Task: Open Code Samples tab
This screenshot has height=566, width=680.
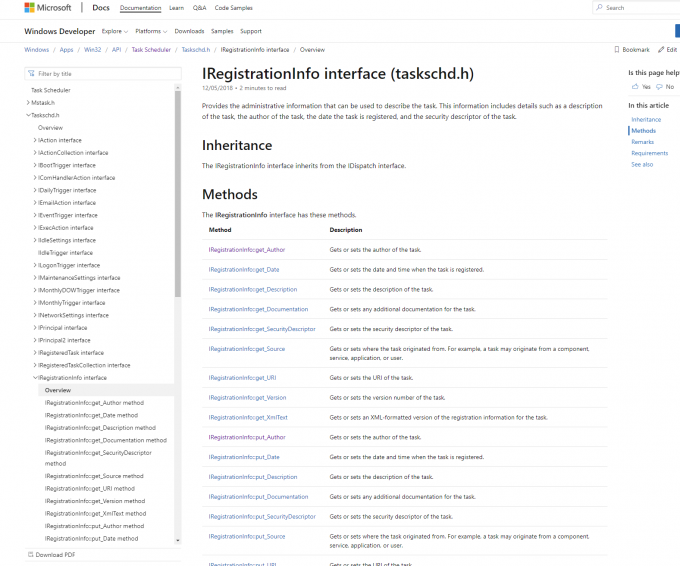Action: pyautogui.click(x=233, y=8)
